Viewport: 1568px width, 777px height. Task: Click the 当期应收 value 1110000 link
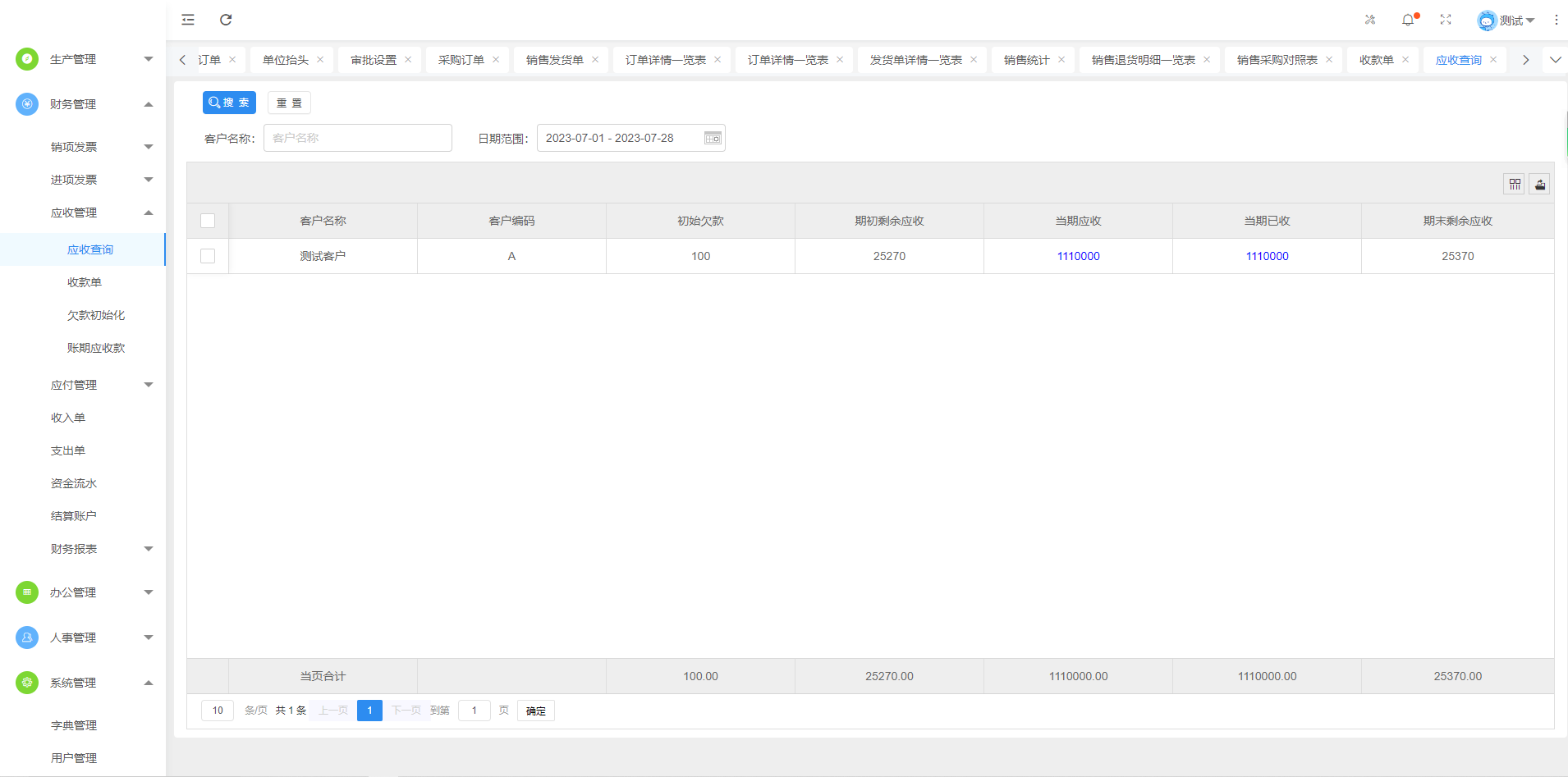(x=1078, y=256)
